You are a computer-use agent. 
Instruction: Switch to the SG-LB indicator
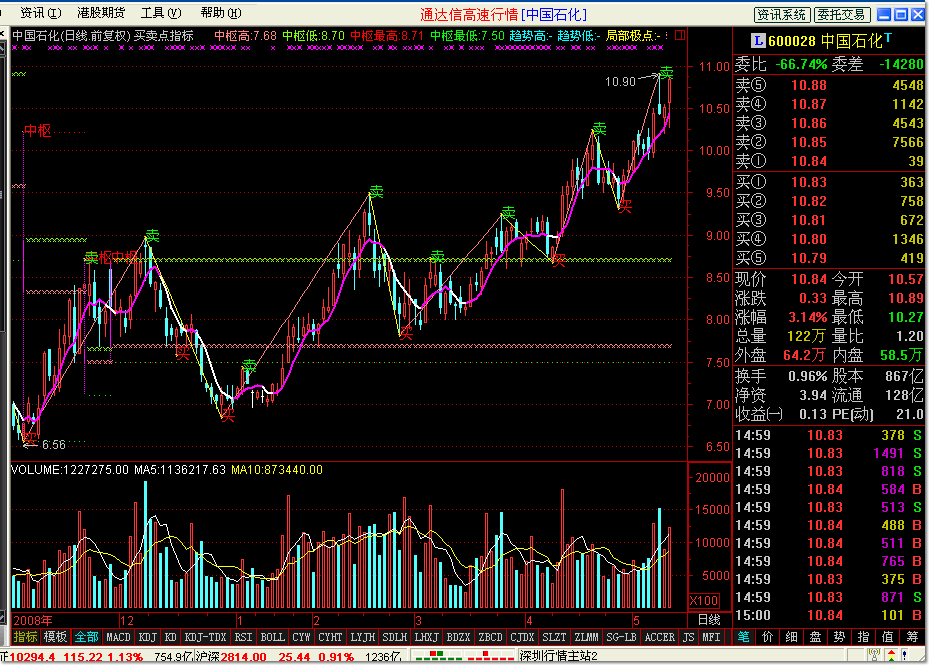pos(621,637)
